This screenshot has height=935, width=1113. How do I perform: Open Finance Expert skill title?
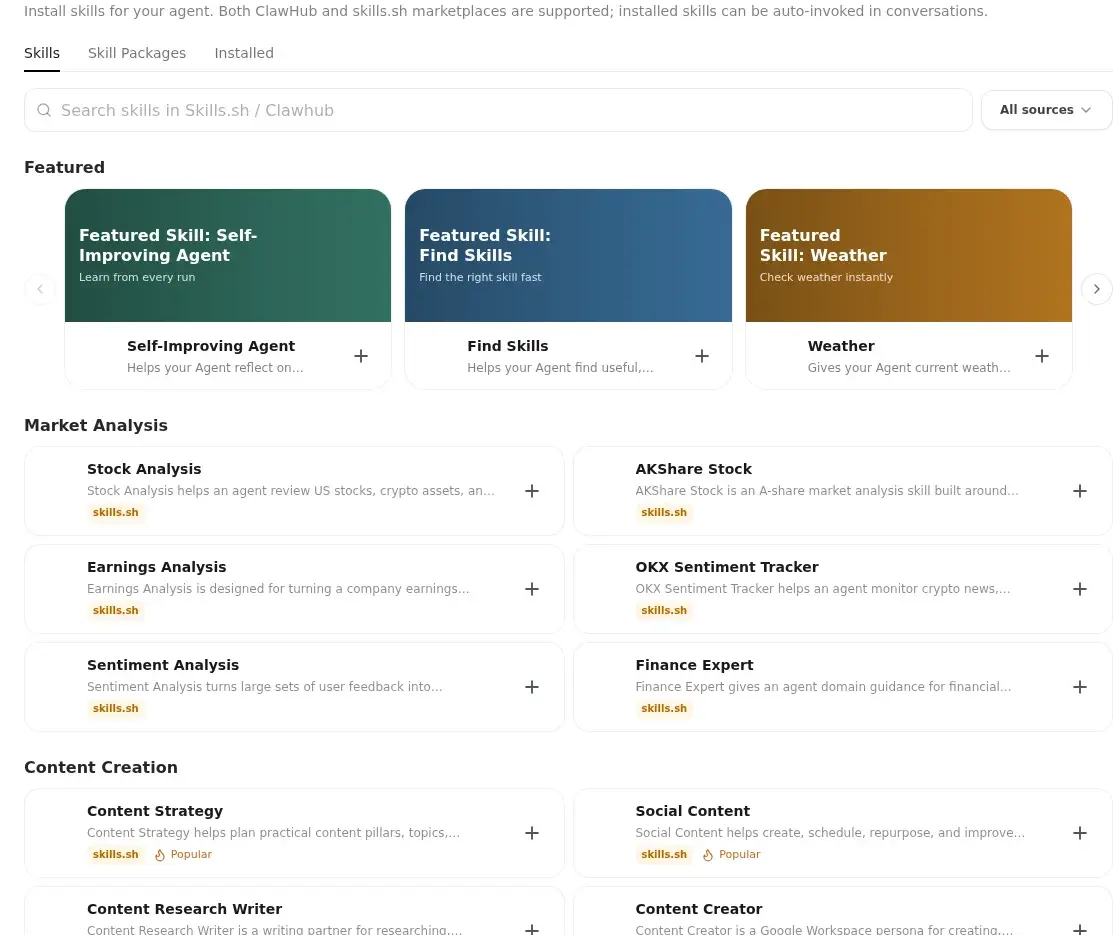[694, 665]
